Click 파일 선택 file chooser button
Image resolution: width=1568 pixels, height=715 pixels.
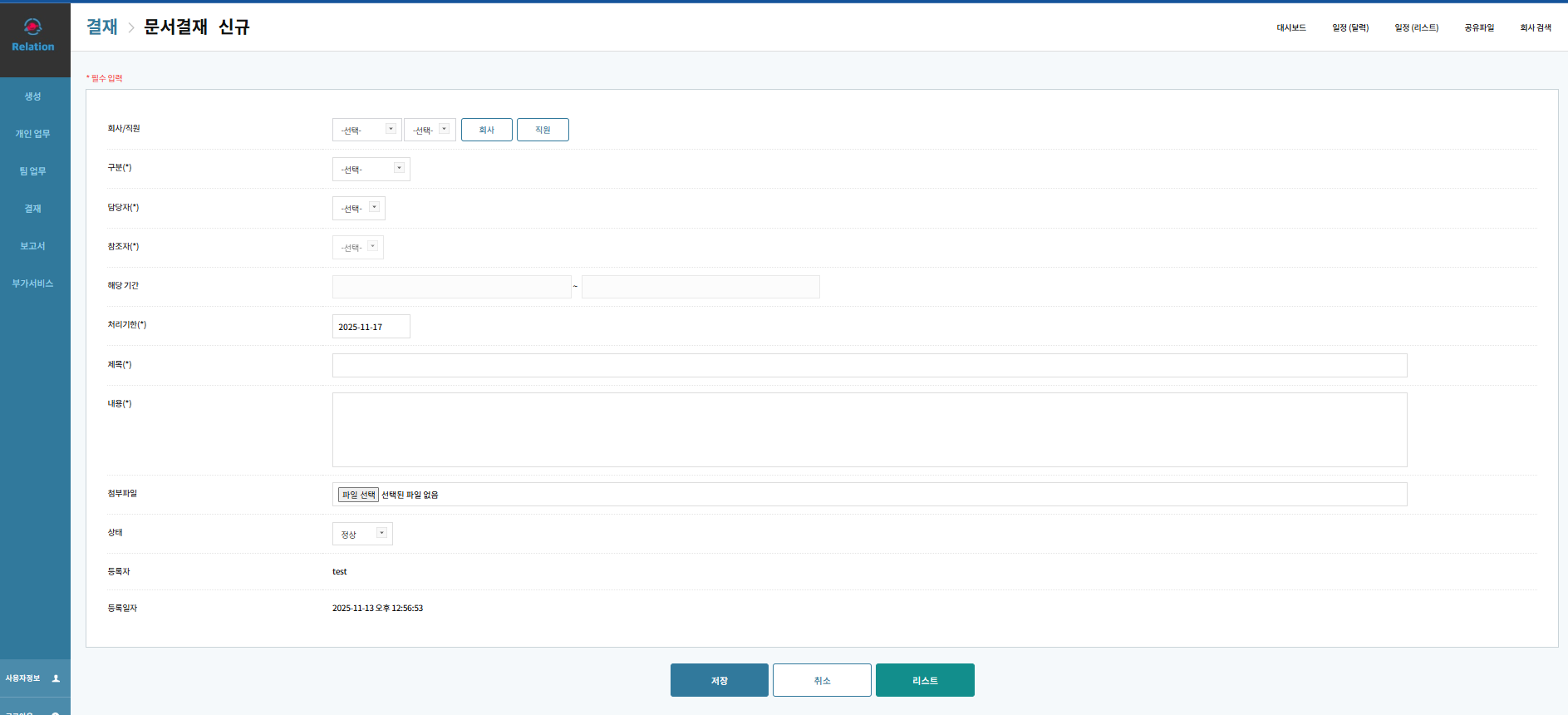tap(358, 495)
